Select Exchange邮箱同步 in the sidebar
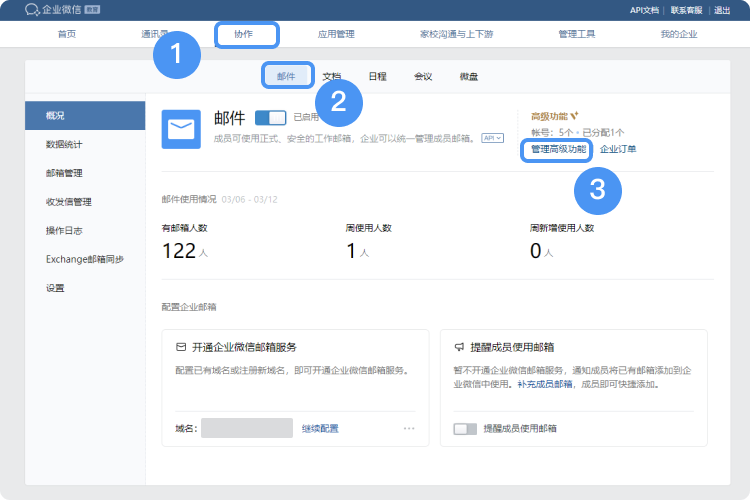 tap(85, 260)
